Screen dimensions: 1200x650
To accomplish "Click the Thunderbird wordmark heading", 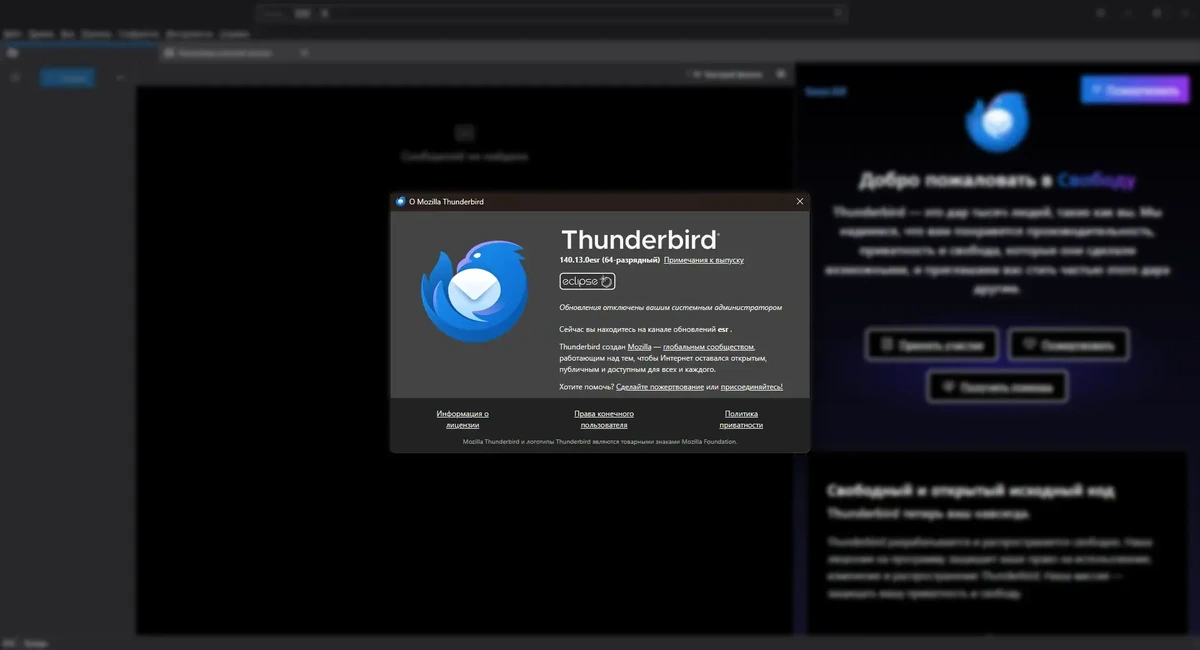I will [640, 239].
